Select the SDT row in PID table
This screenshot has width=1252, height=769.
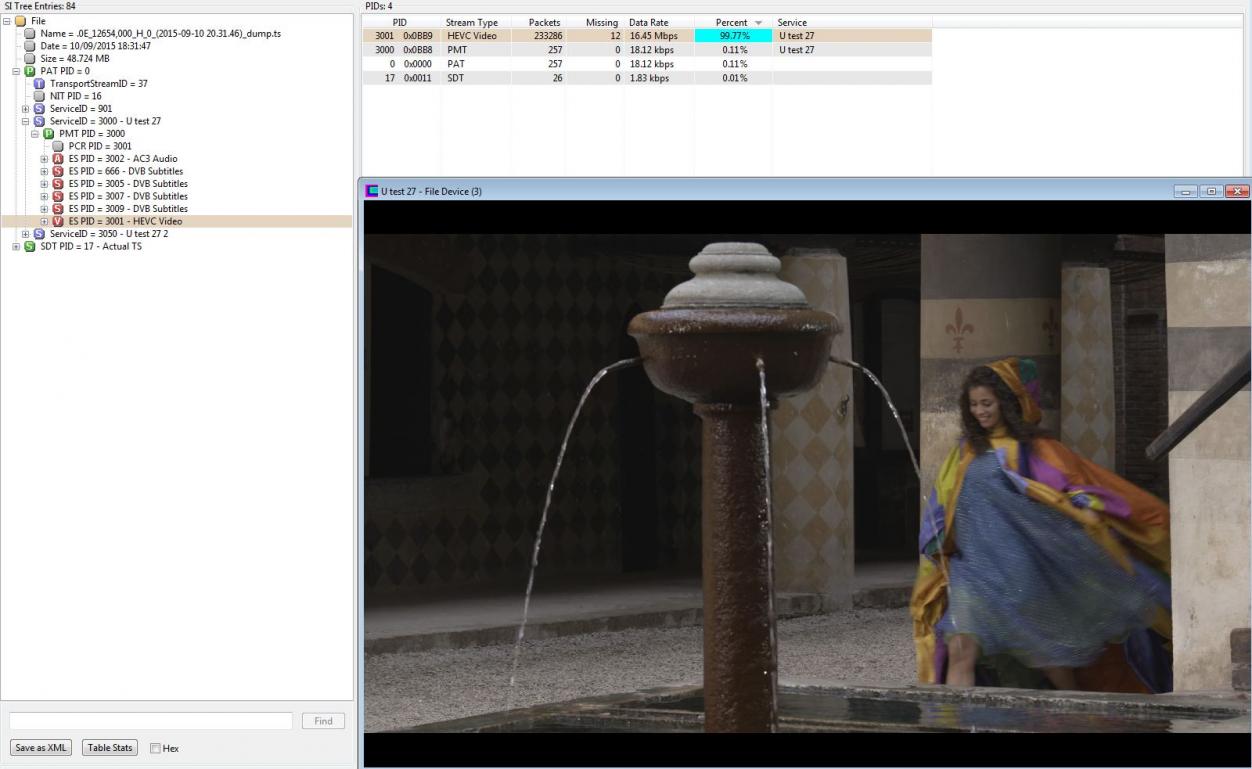[x=647, y=78]
